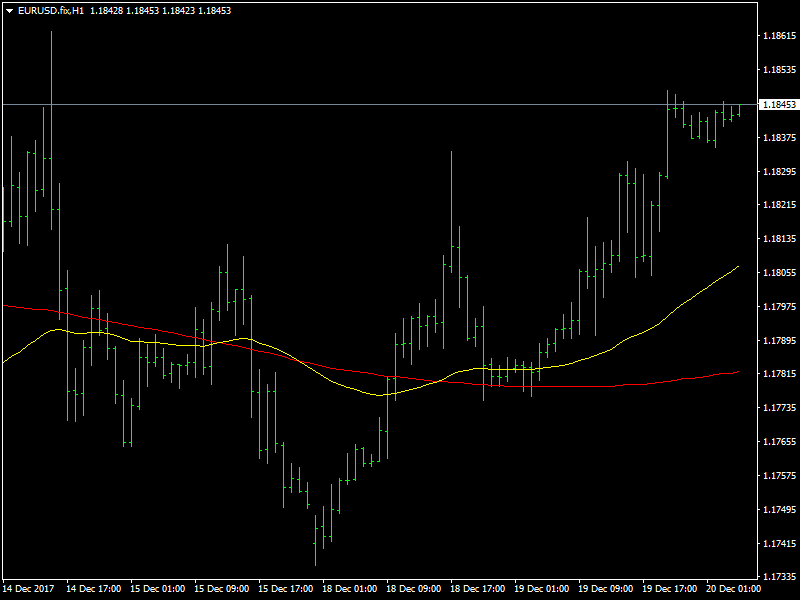Click the 18 Dec 09:00 time label

(x=414, y=589)
